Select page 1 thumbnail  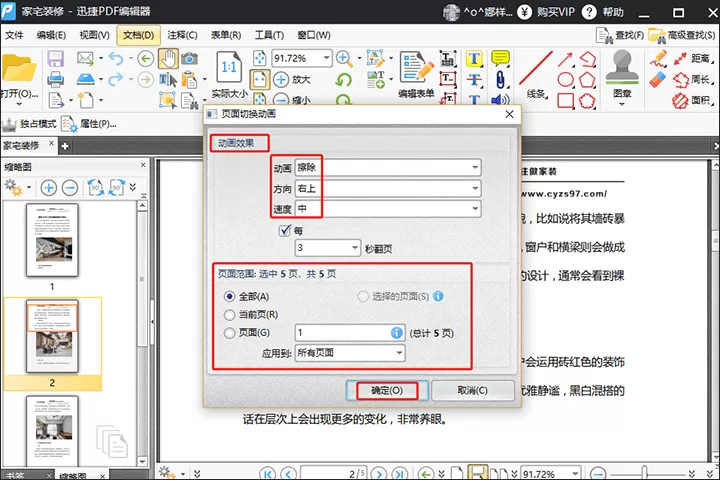click(x=52, y=240)
